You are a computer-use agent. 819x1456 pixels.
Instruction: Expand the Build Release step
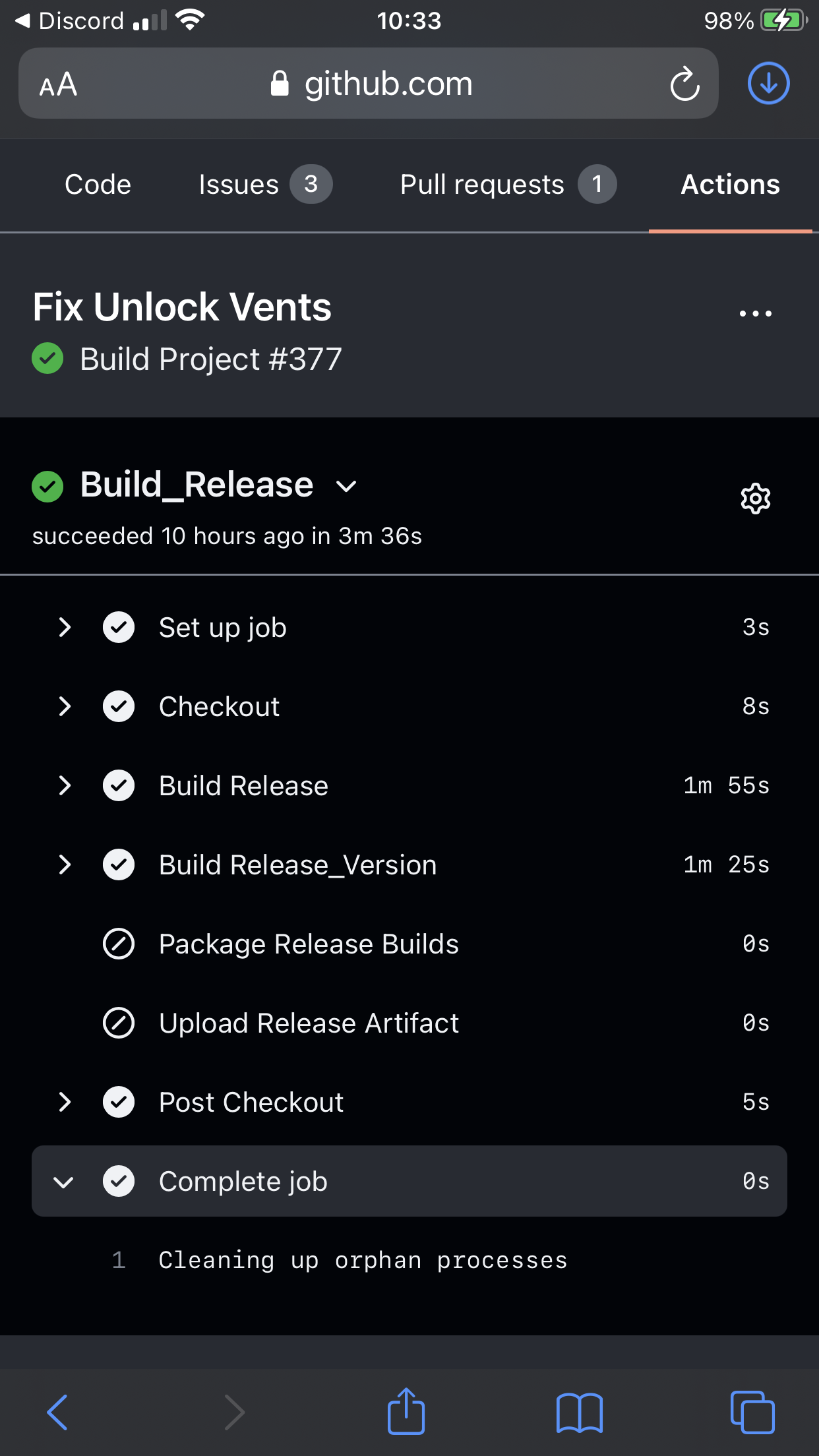click(x=64, y=785)
